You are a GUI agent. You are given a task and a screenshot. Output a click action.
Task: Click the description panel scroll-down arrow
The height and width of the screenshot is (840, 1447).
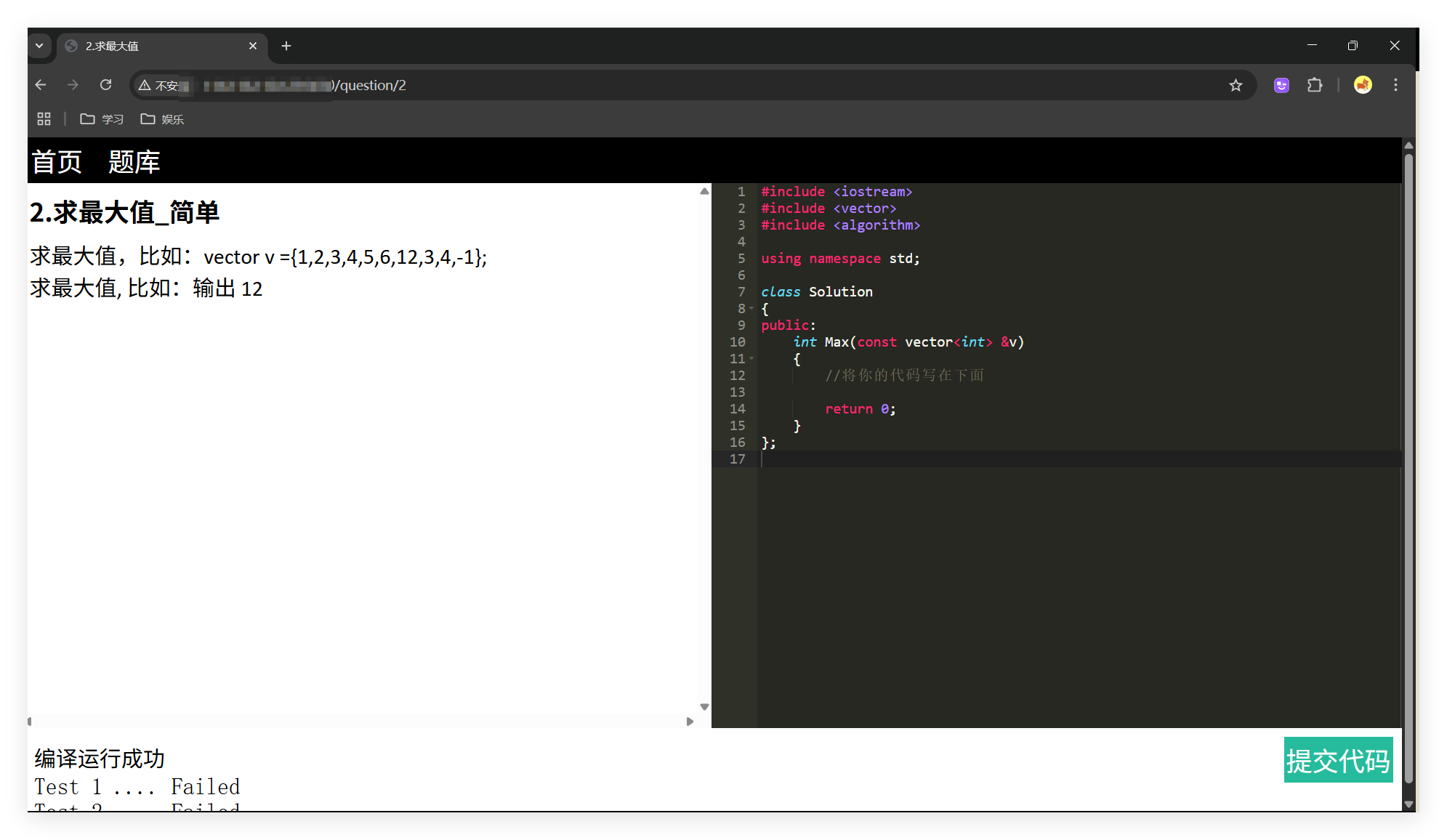pos(704,706)
